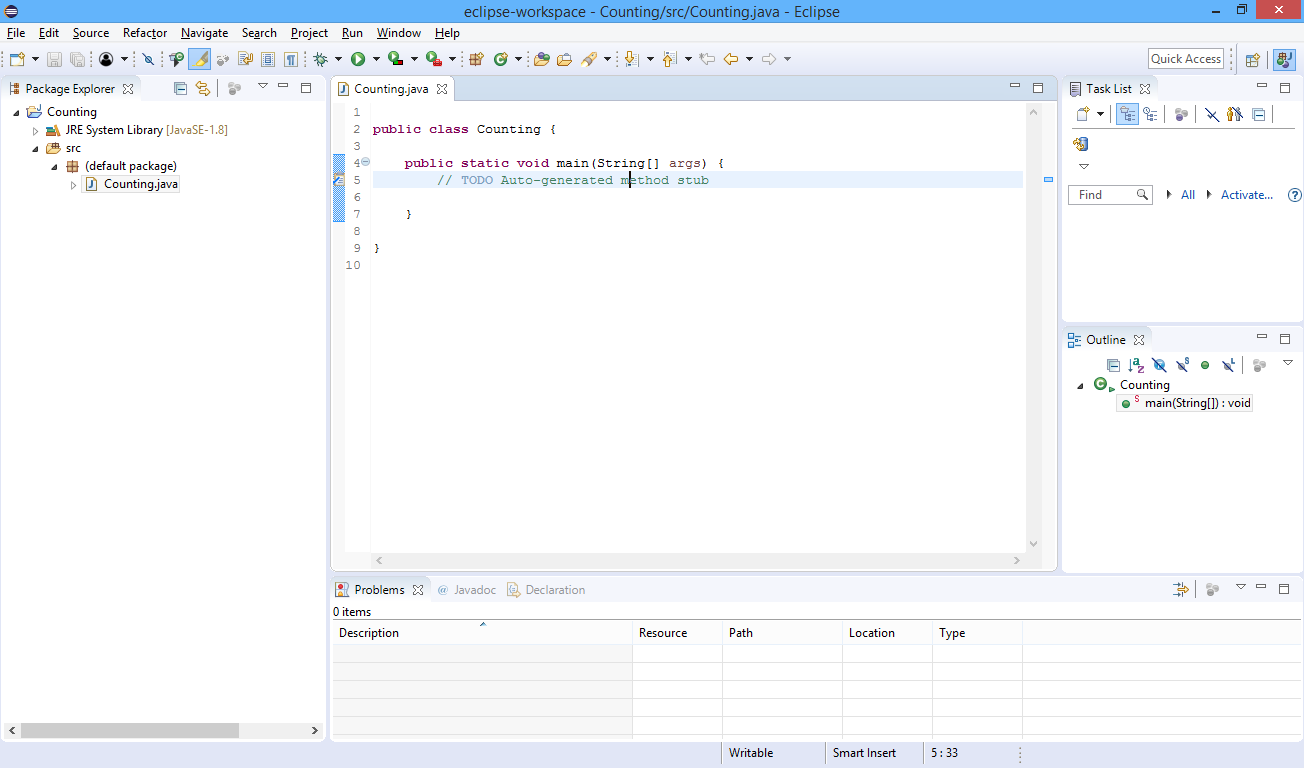Image resolution: width=1304 pixels, height=768 pixels.
Task: Open the Refactor menu
Action: coord(145,33)
